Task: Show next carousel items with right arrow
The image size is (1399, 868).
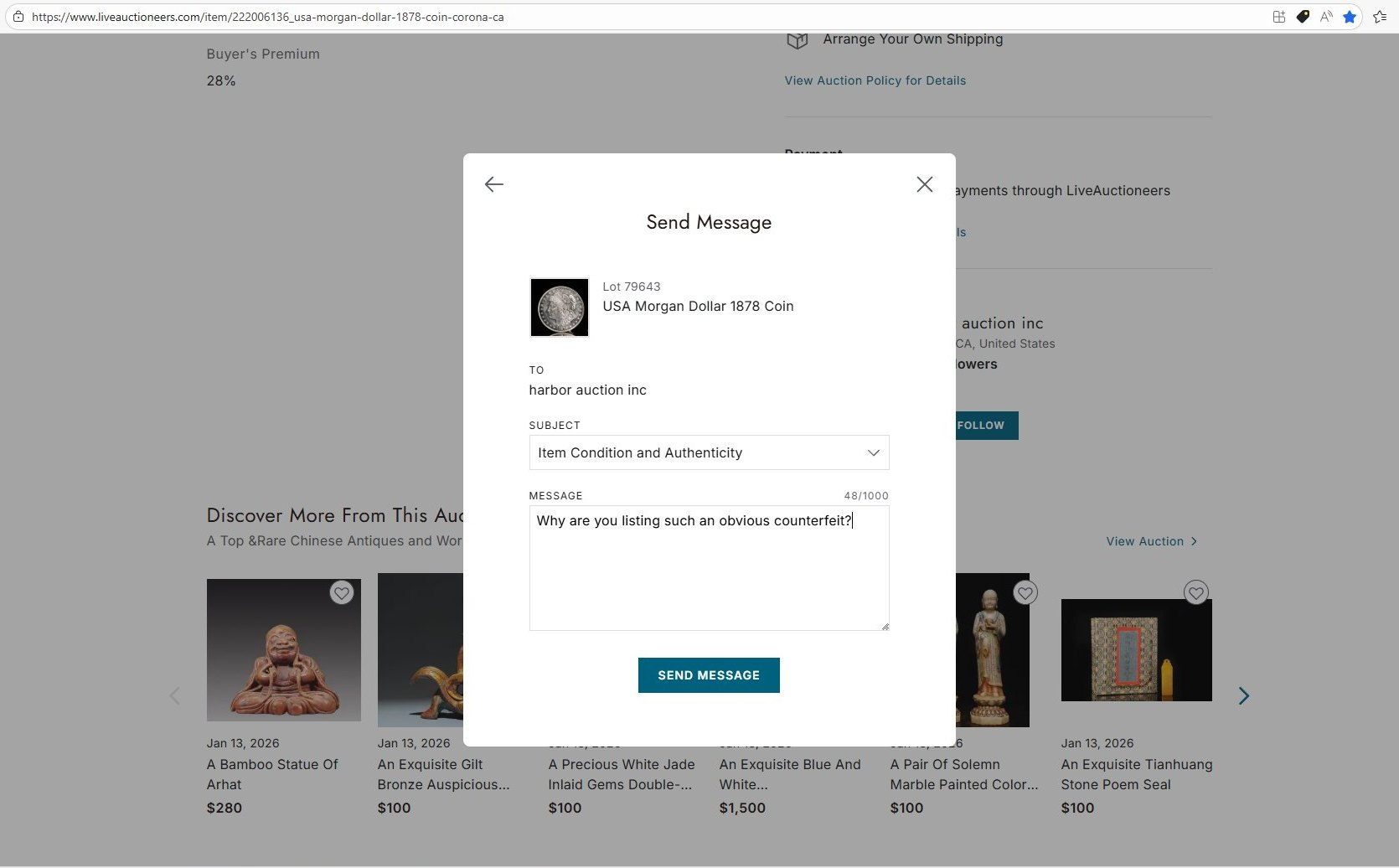Action: [x=1244, y=695]
